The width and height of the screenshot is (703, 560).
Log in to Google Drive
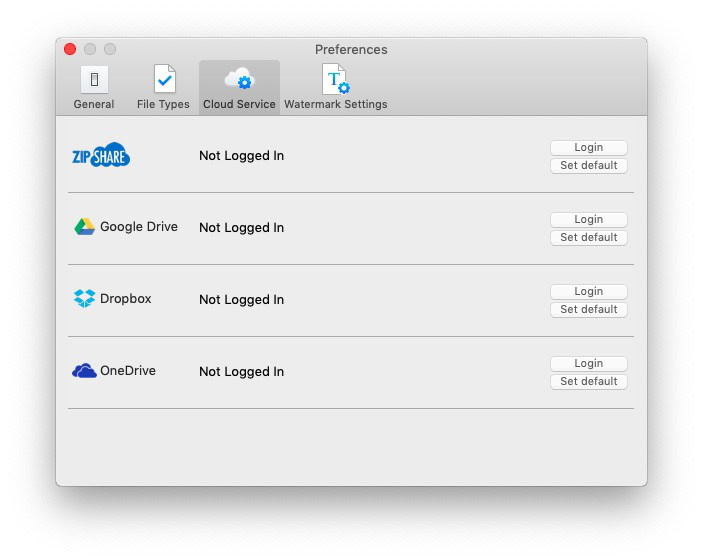point(589,220)
